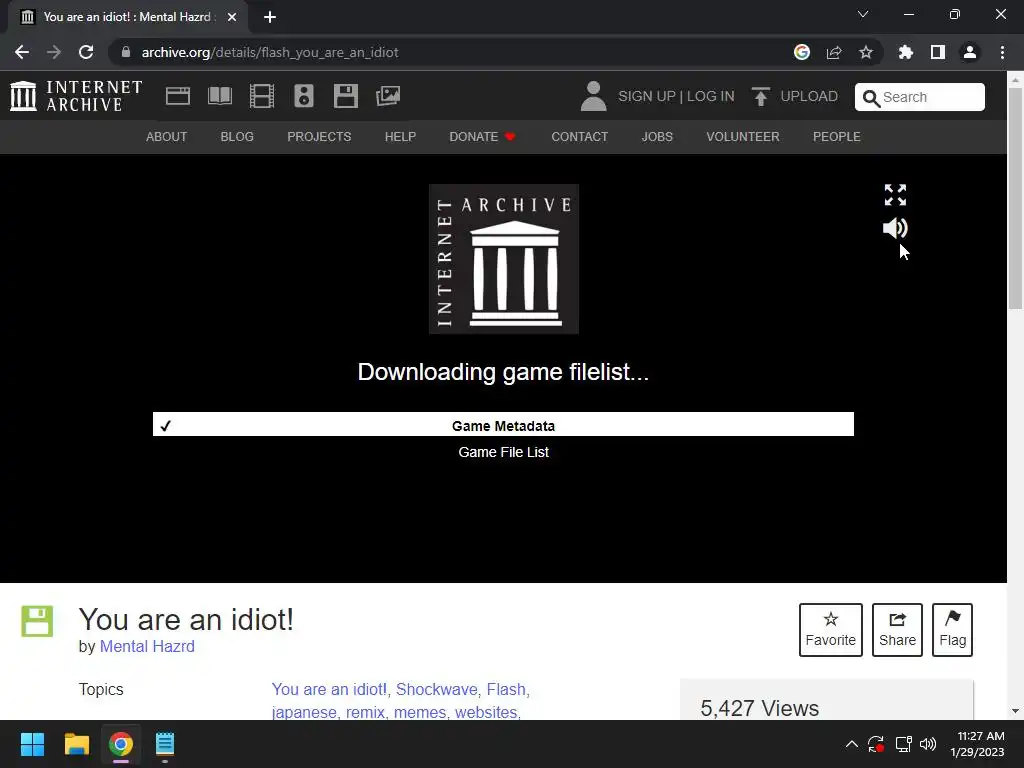1024x768 pixels.
Task: Open File Explorer from the taskbar
Action: (x=76, y=744)
